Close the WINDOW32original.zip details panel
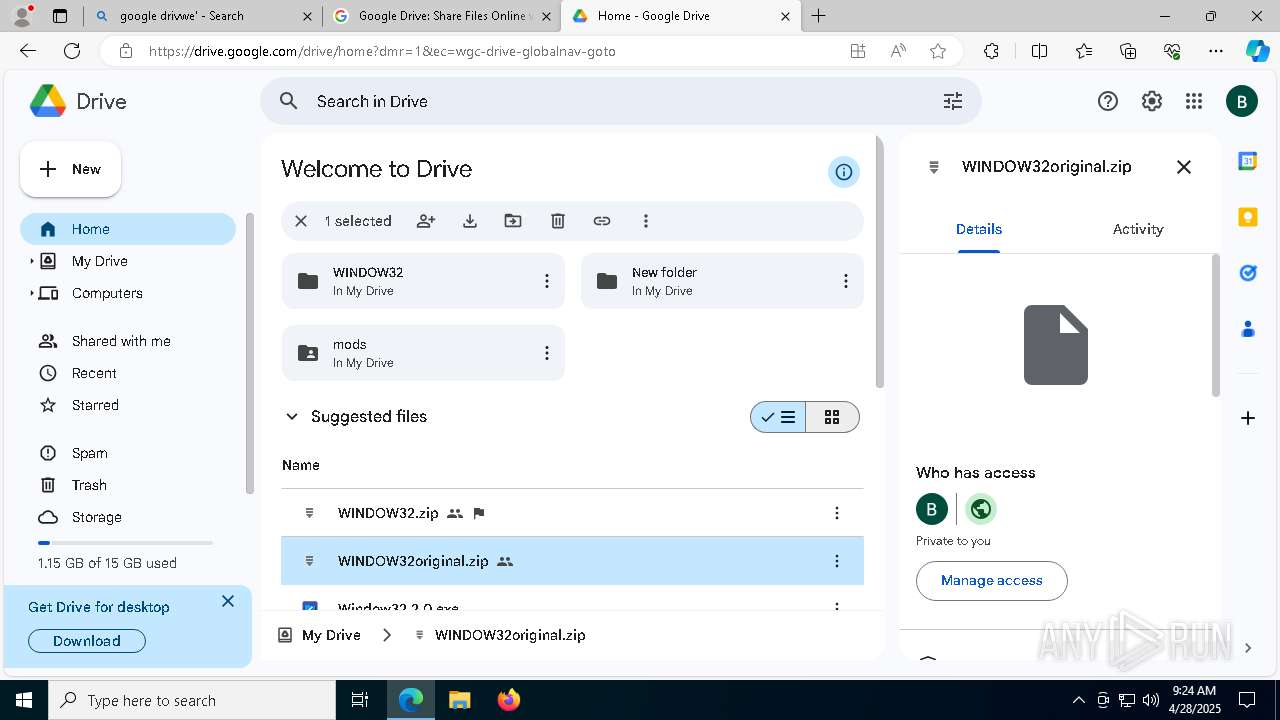1280x720 pixels. (1184, 167)
